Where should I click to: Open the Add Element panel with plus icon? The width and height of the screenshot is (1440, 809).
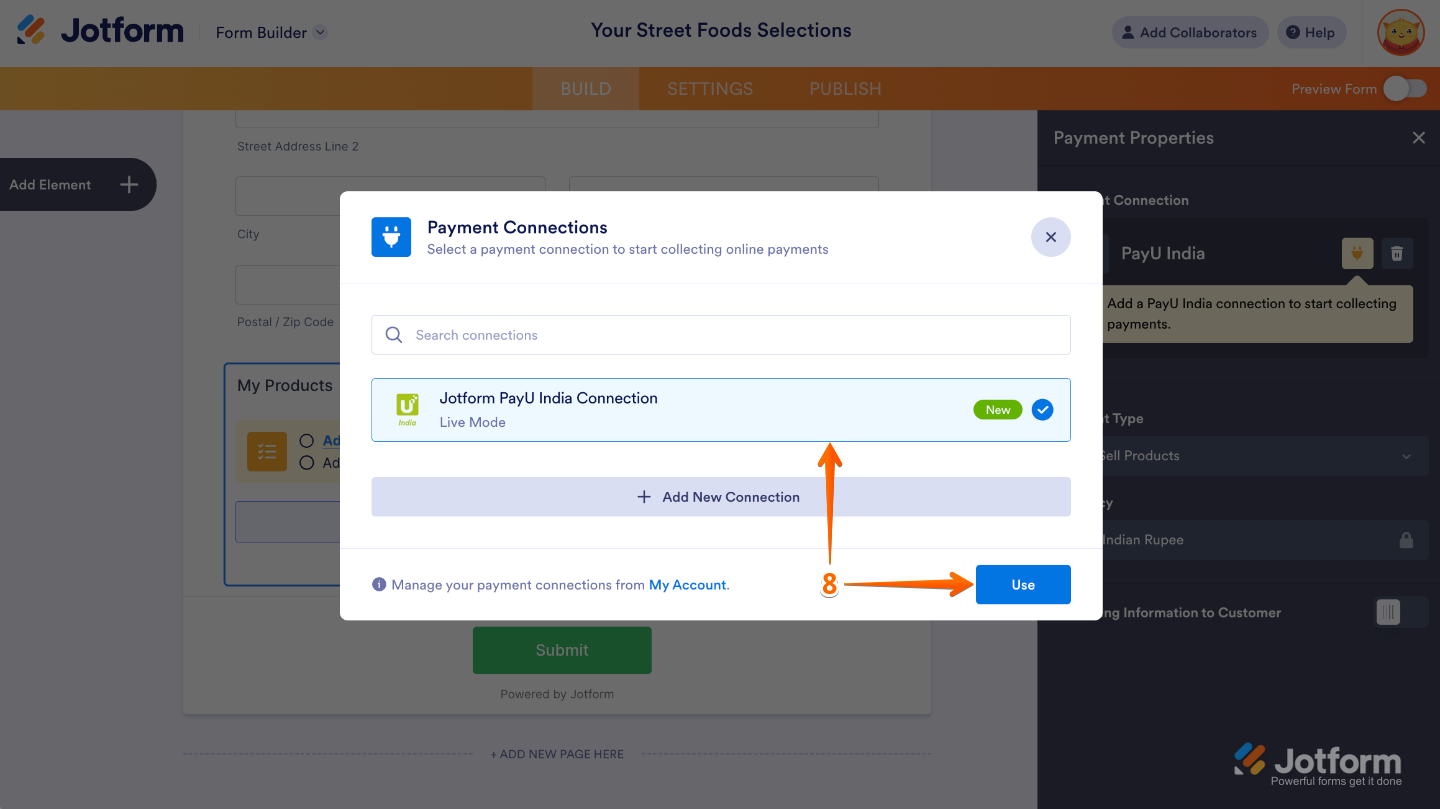[x=128, y=184]
